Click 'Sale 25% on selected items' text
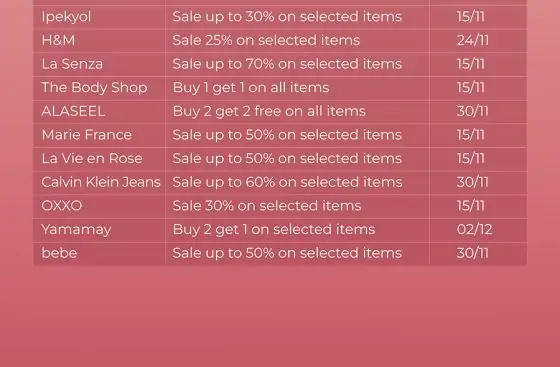Image resolution: width=560 pixels, height=367 pixels. coord(266,40)
